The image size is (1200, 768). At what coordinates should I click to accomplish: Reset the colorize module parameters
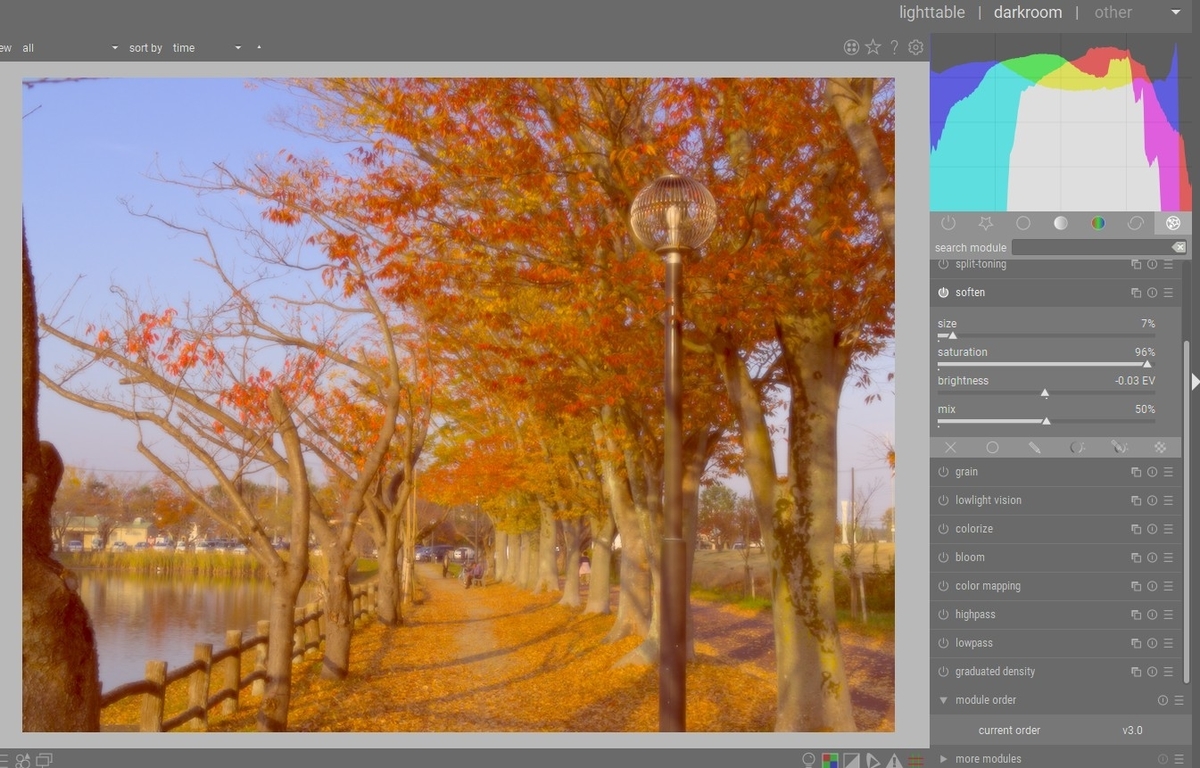click(1152, 529)
